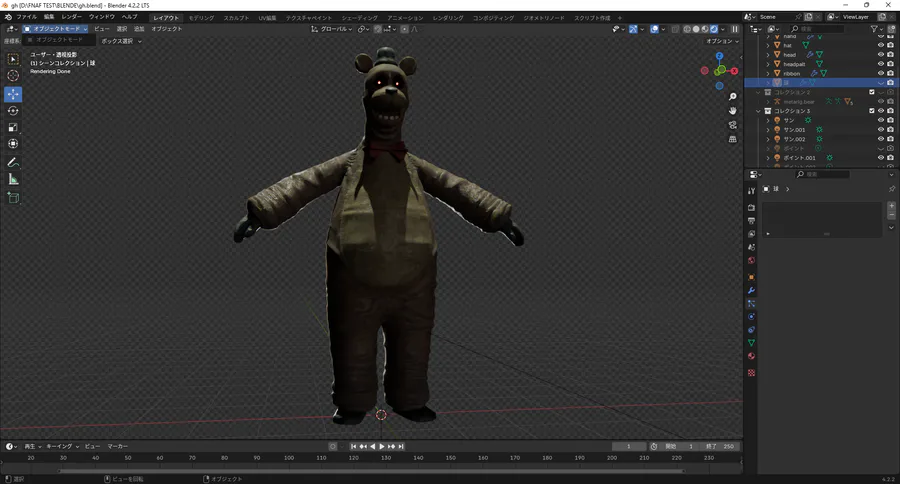Click the timeline play button
The width and height of the screenshot is (900, 484).
pyautogui.click(x=382, y=446)
